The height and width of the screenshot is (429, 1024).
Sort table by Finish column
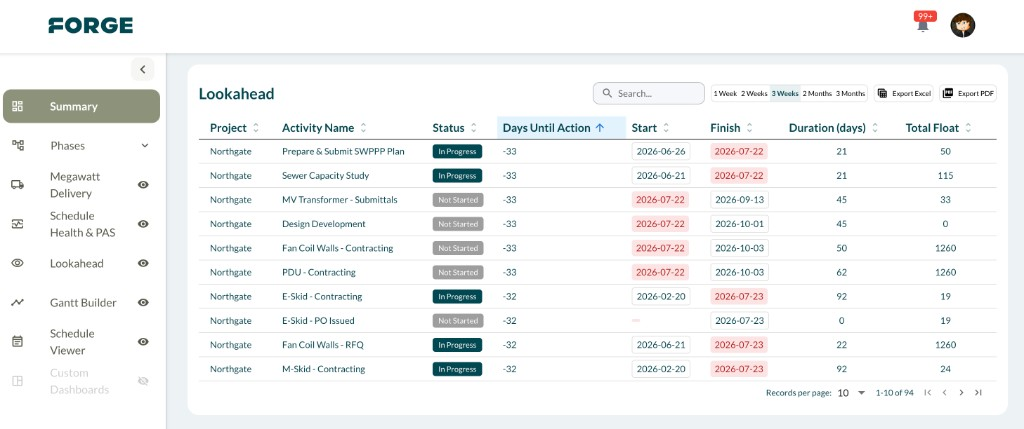(x=731, y=128)
